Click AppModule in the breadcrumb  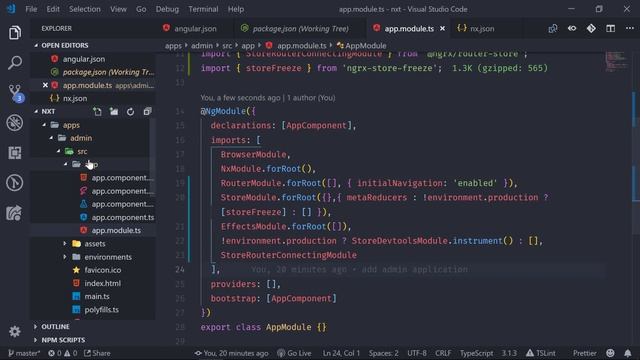pyautogui.click(x=366, y=46)
